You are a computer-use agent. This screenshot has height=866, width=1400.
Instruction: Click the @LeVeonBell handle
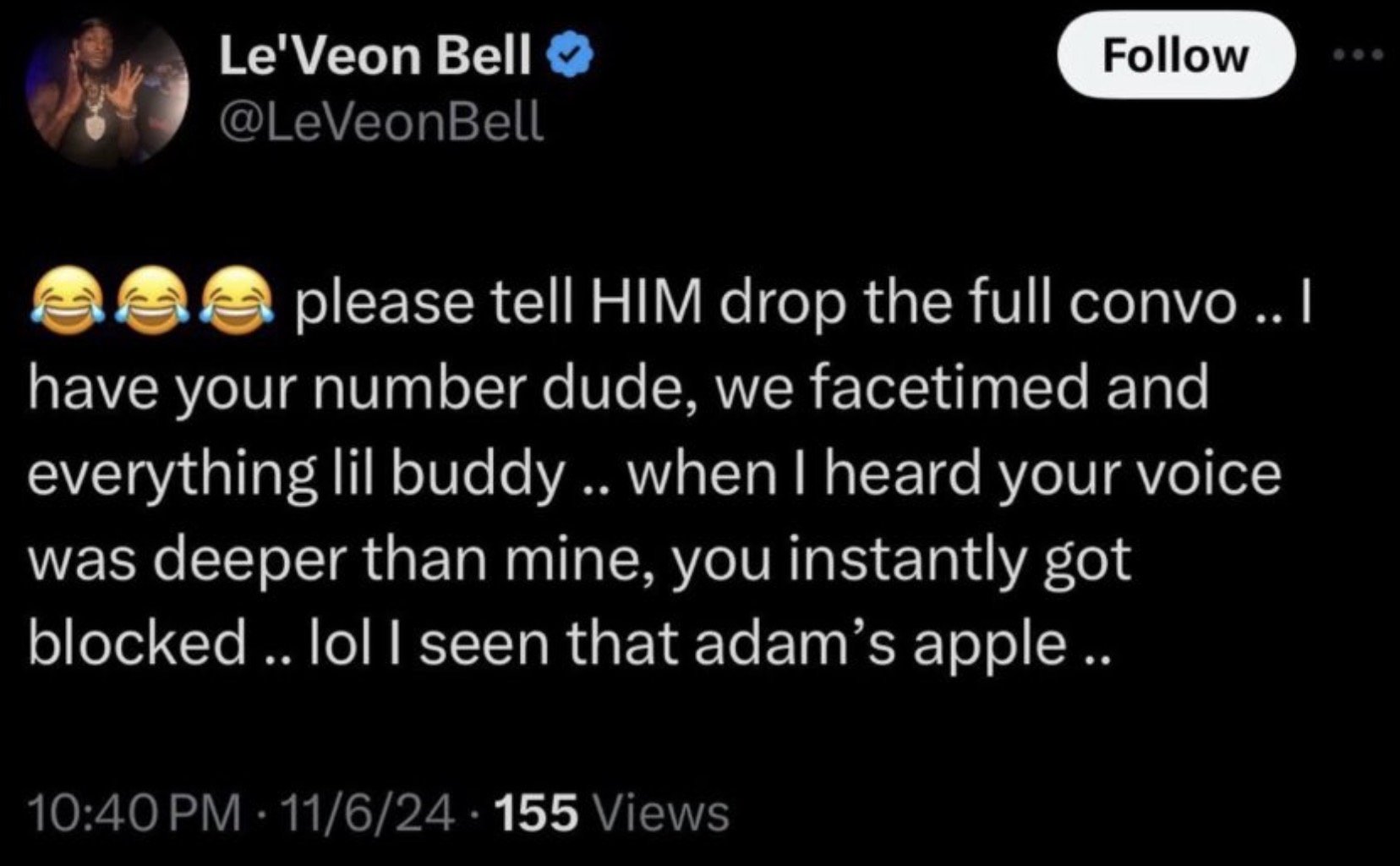380,123
